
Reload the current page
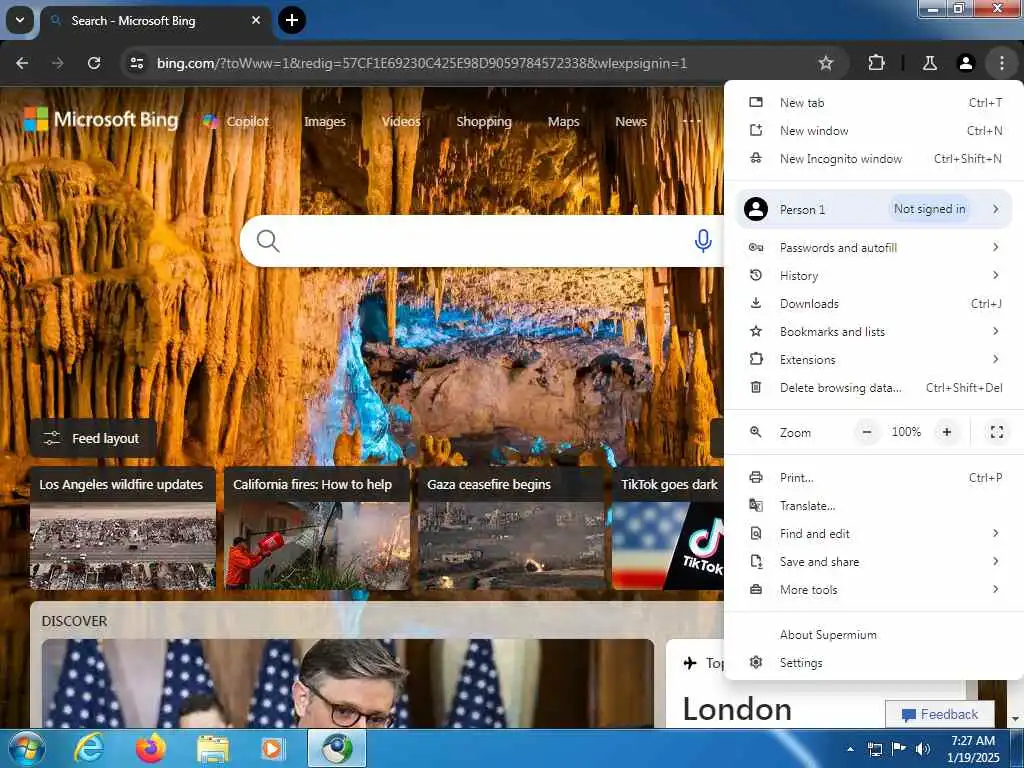coord(94,63)
